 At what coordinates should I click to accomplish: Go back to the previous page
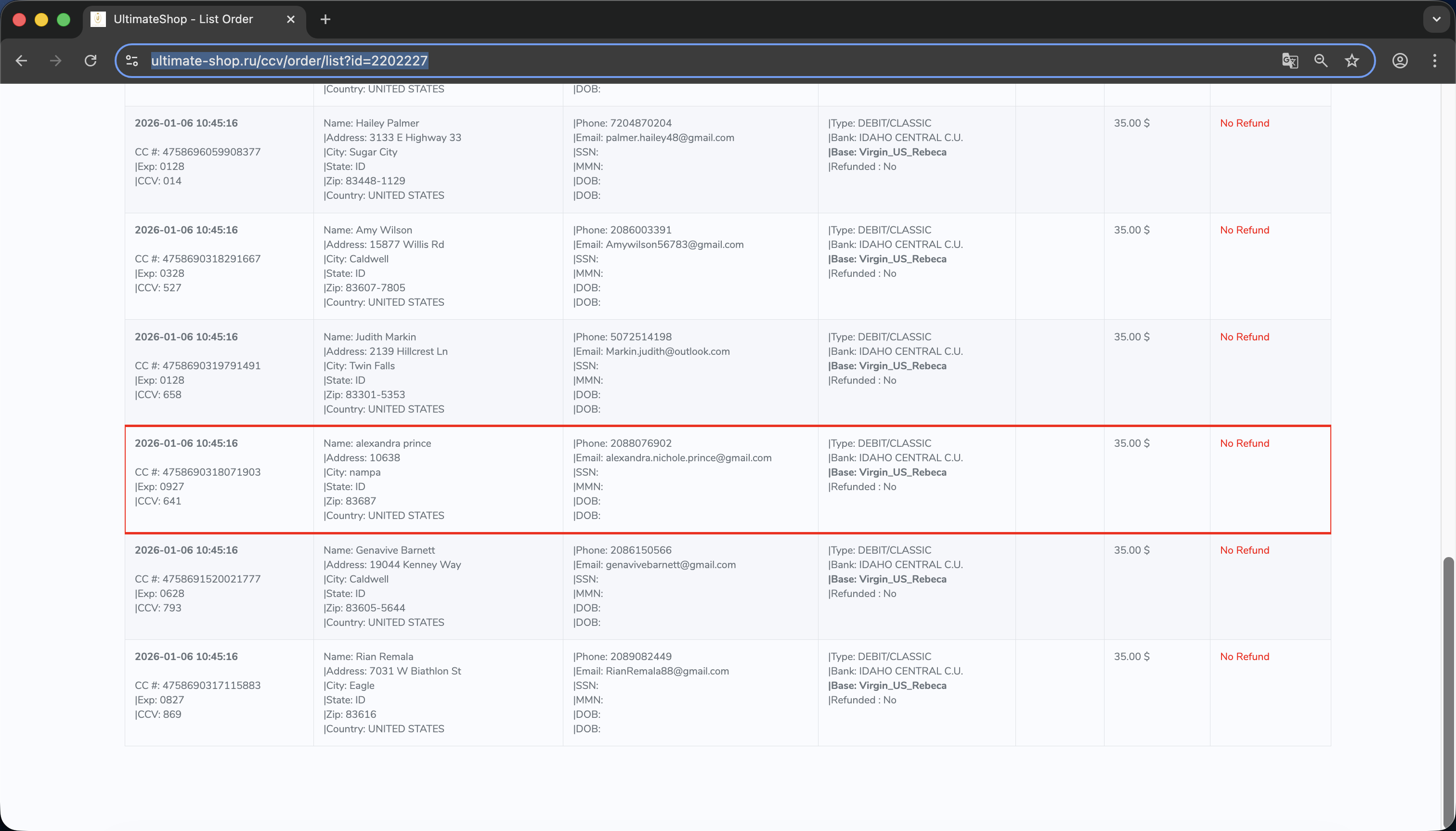click(22, 61)
